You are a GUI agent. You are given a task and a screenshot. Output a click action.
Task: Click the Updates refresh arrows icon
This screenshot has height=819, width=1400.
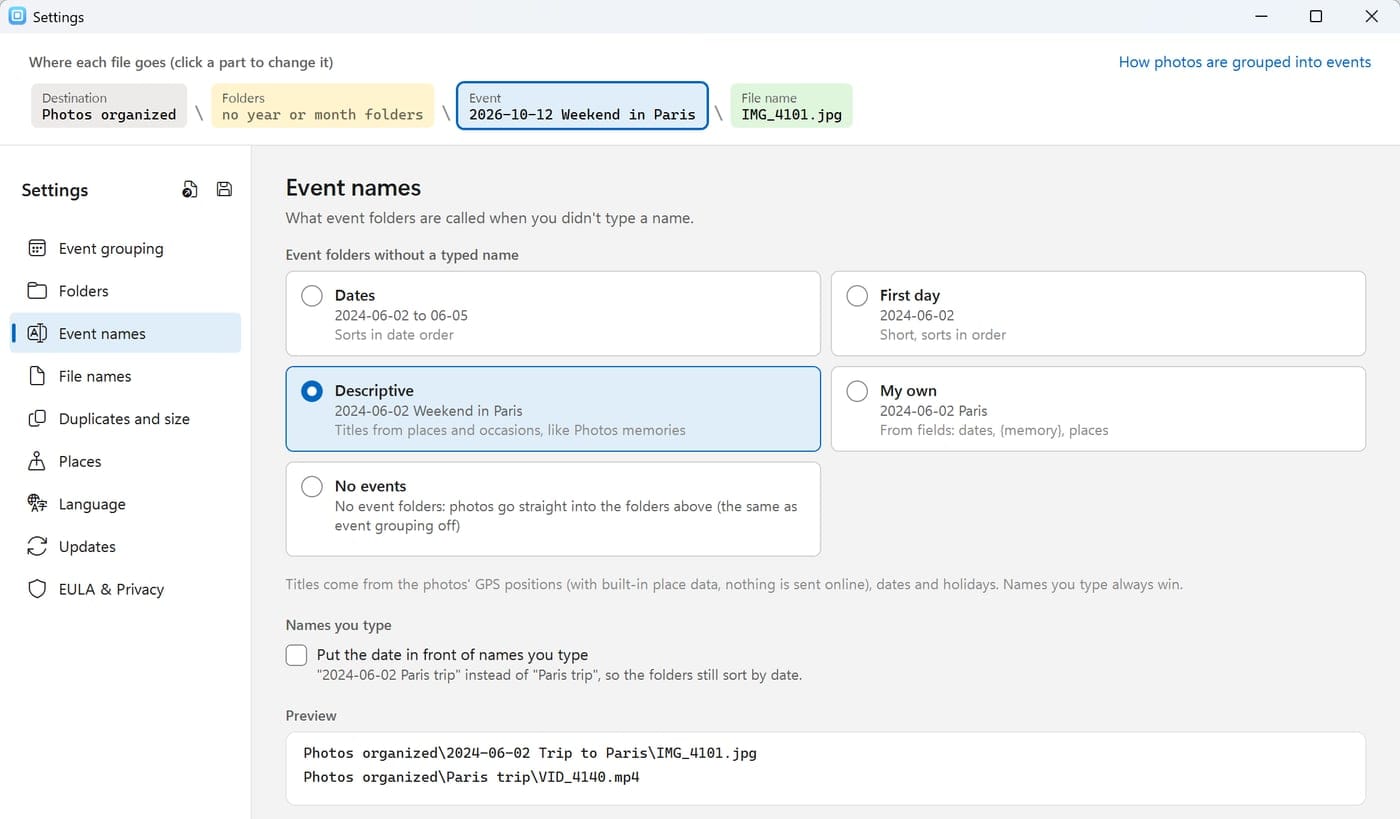point(37,546)
